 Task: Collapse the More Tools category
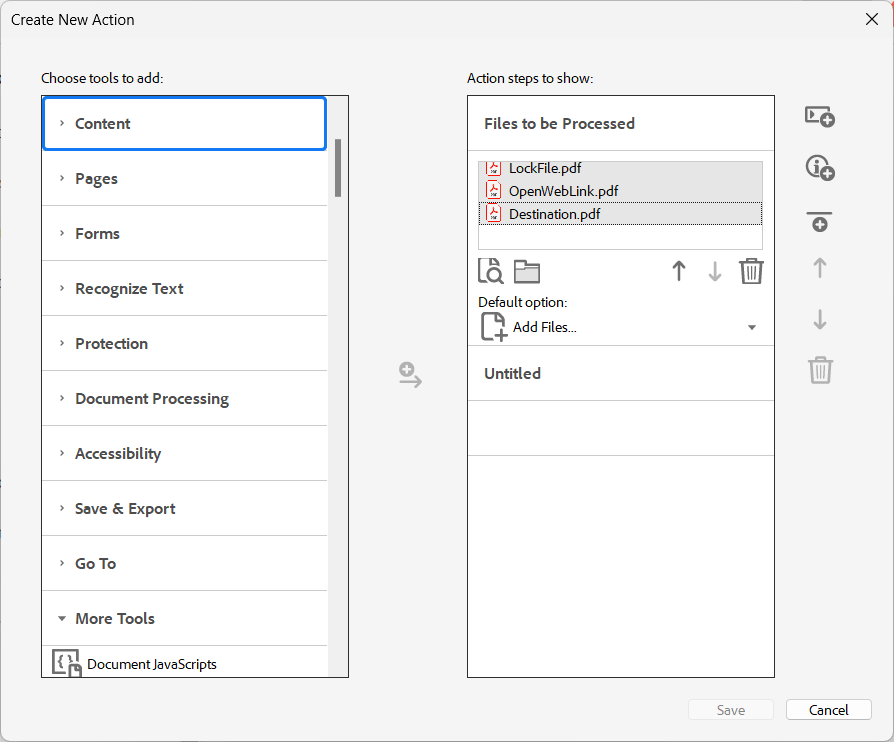114,619
